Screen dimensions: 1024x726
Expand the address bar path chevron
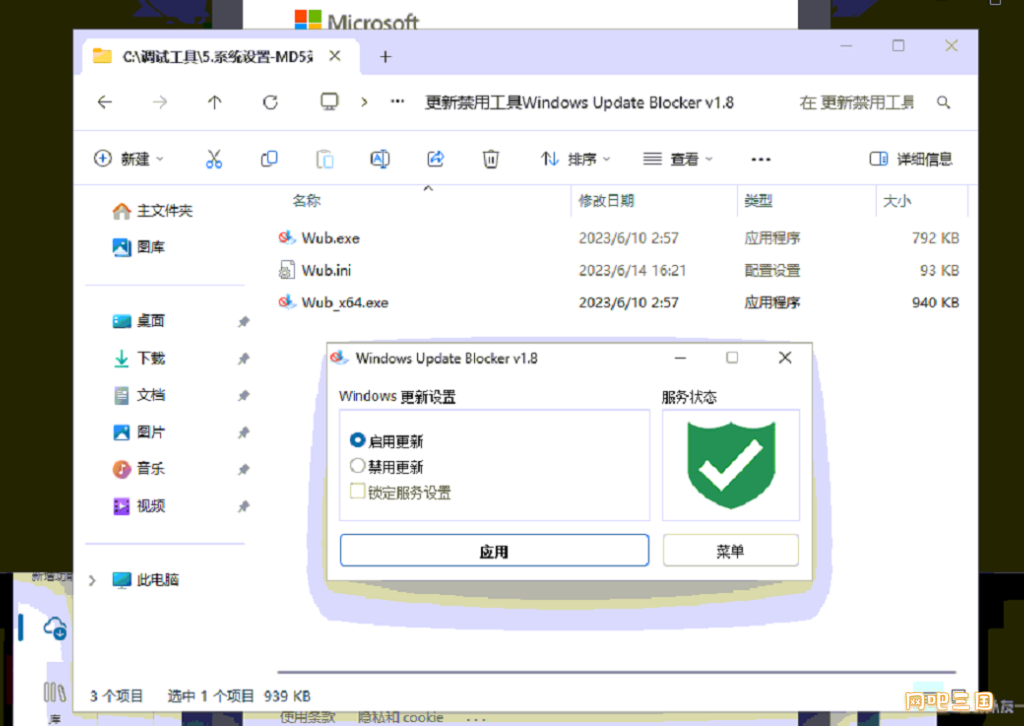point(364,102)
